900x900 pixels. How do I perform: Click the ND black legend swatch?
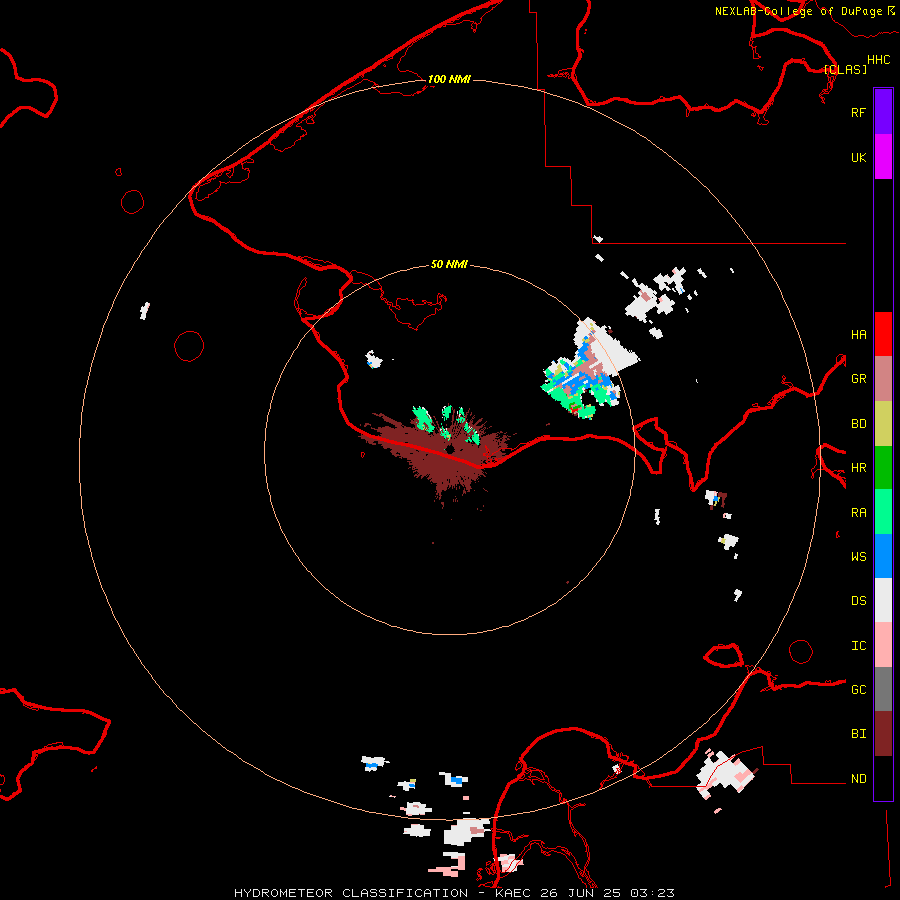pos(883,778)
